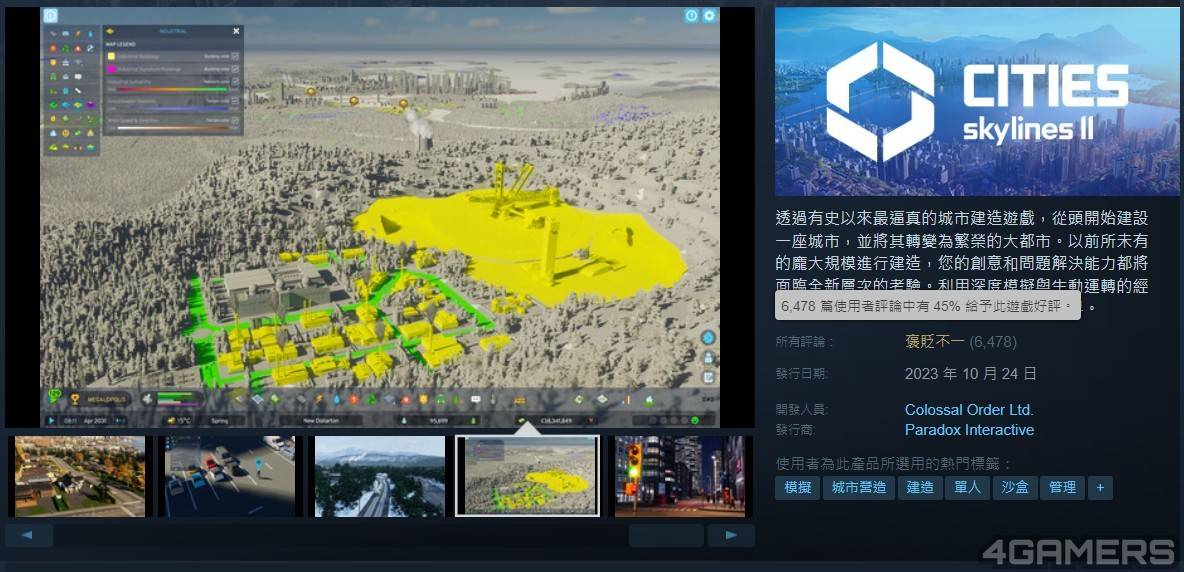Toggle Industrial Suitability legend checkbox
Screen dimensions: 1184x572
pos(236,81)
